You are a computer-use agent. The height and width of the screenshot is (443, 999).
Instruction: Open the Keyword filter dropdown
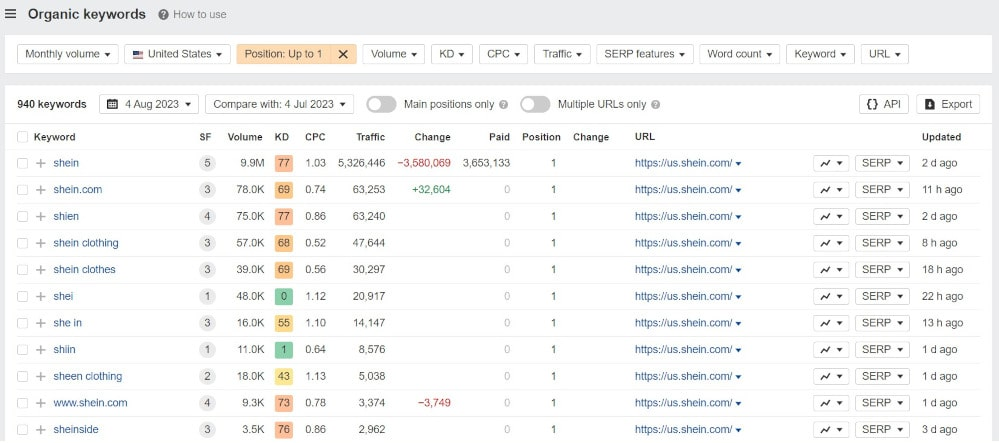click(x=821, y=54)
